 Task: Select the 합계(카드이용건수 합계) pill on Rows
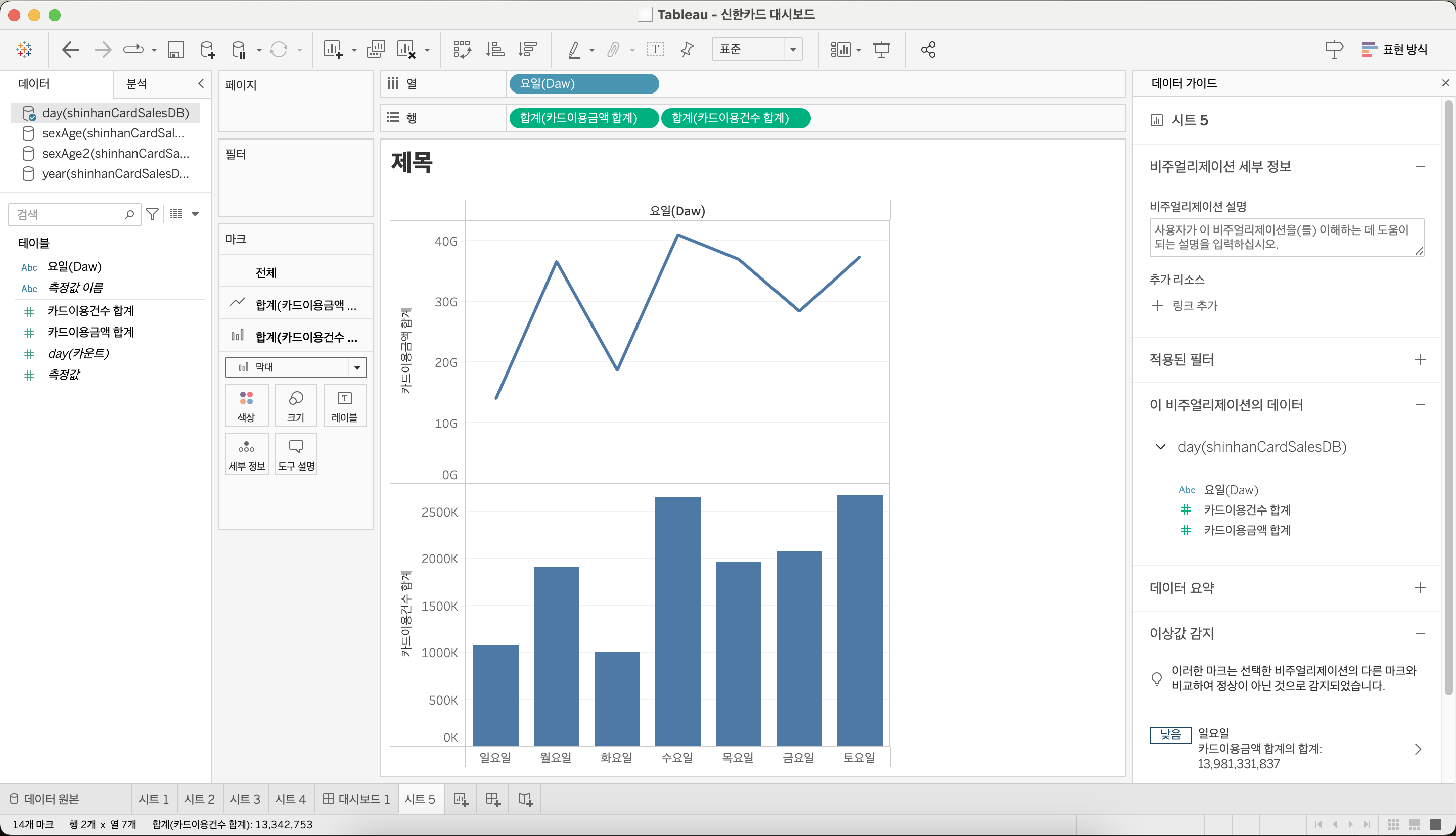point(735,118)
